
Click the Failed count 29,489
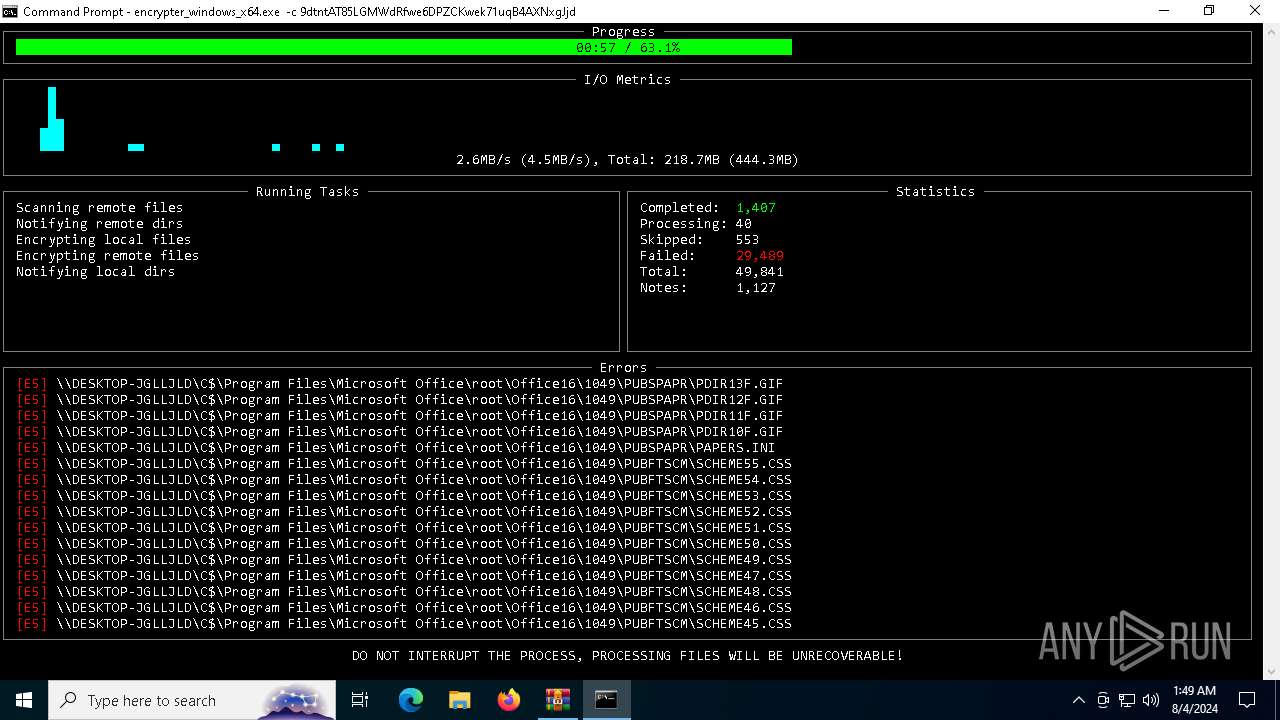click(x=760, y=256)
